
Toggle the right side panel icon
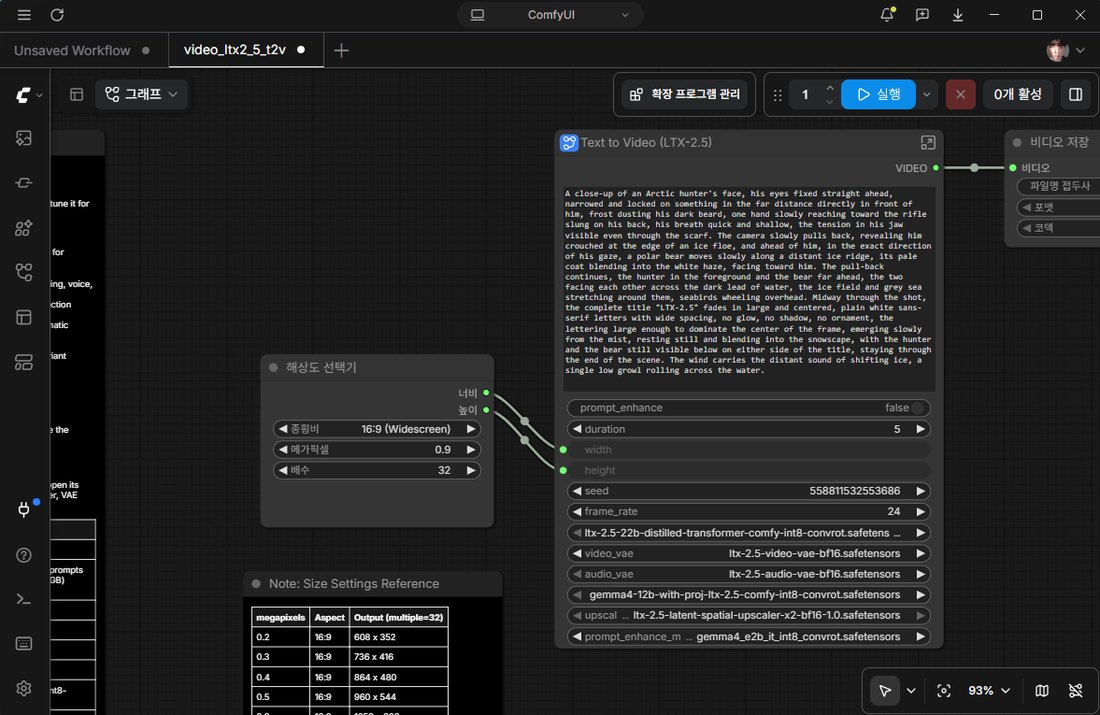[1075, 95]
